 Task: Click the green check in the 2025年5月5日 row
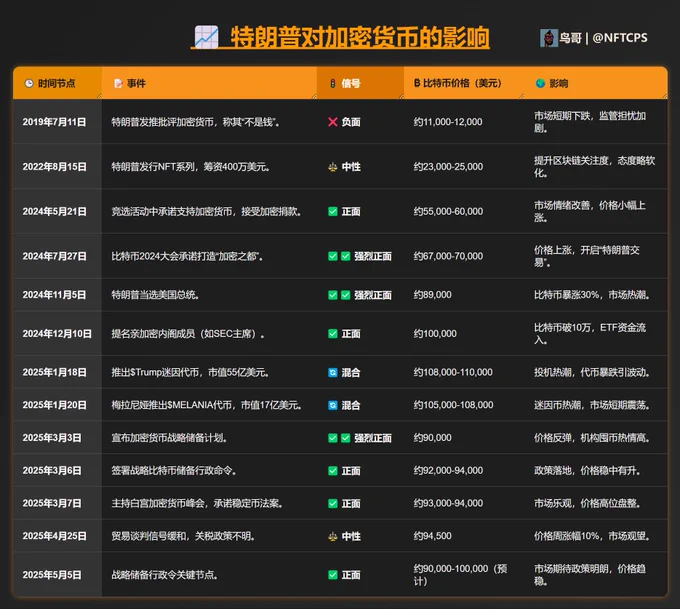pyautogui.click(x=333, y=575)
